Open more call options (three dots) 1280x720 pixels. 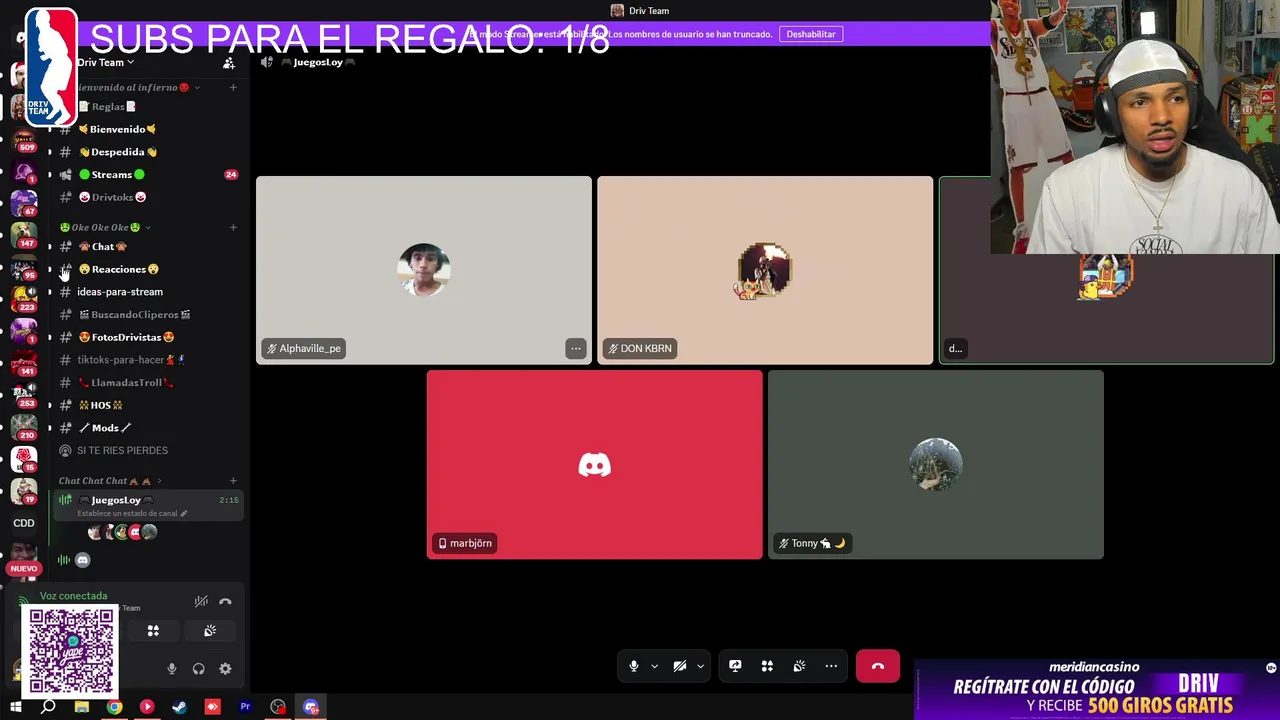831,666
